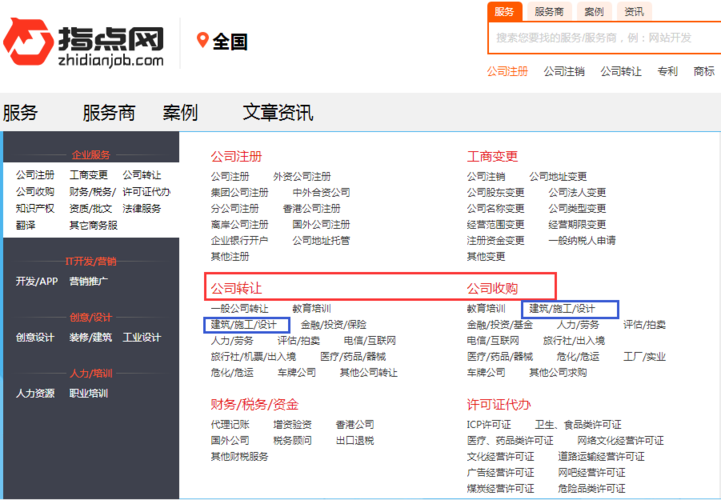Open 注册资金变更 link
This screenshot has height=500, width=721.
[496, 240]
